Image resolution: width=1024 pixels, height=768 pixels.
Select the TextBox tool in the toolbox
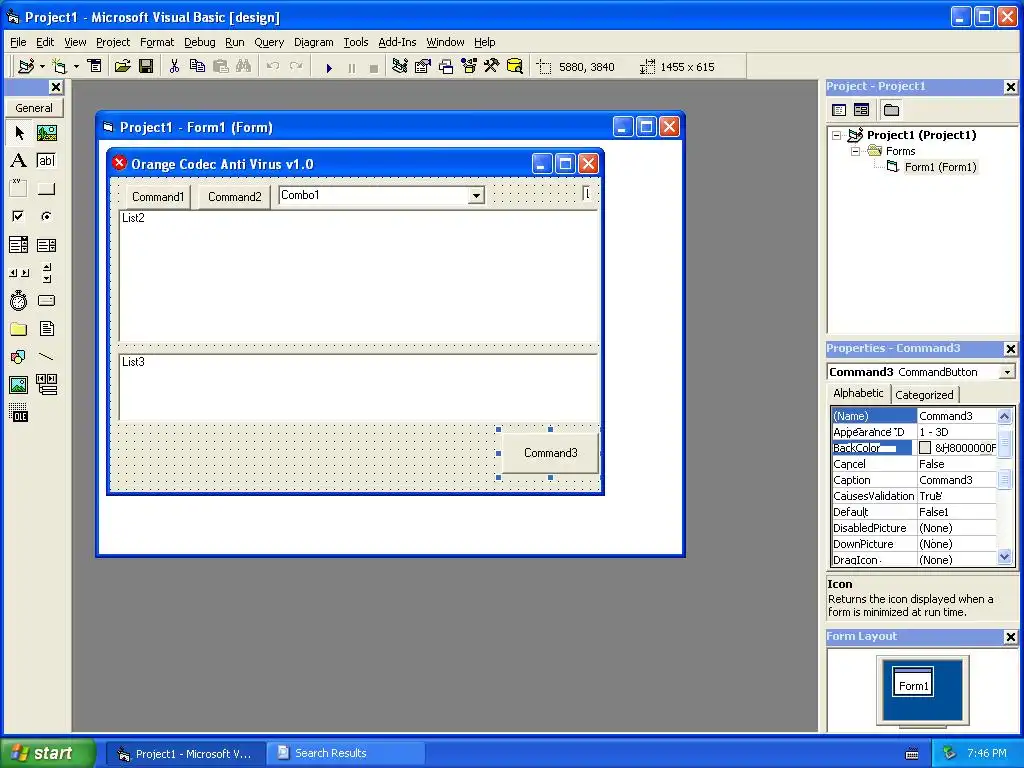pos(46,161)
